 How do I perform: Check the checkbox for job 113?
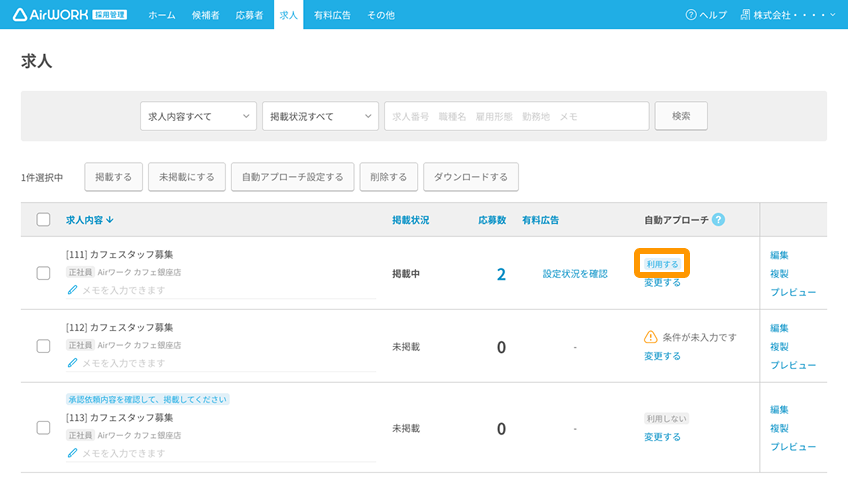click(43, 428)
